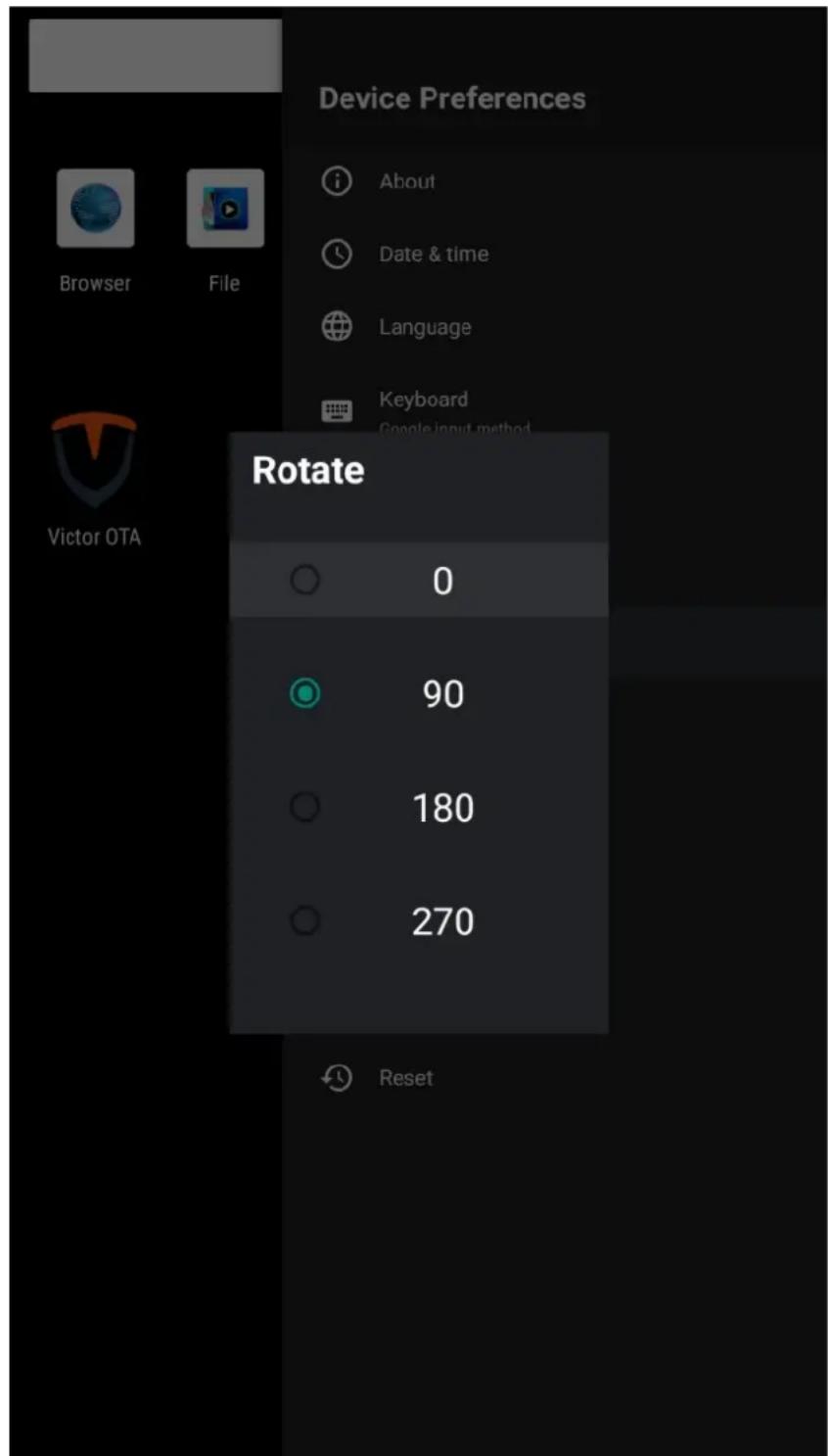Open the Browser app icon
Image resolution: width=828 pixels, height=1456 pixels.
(95, 208)
